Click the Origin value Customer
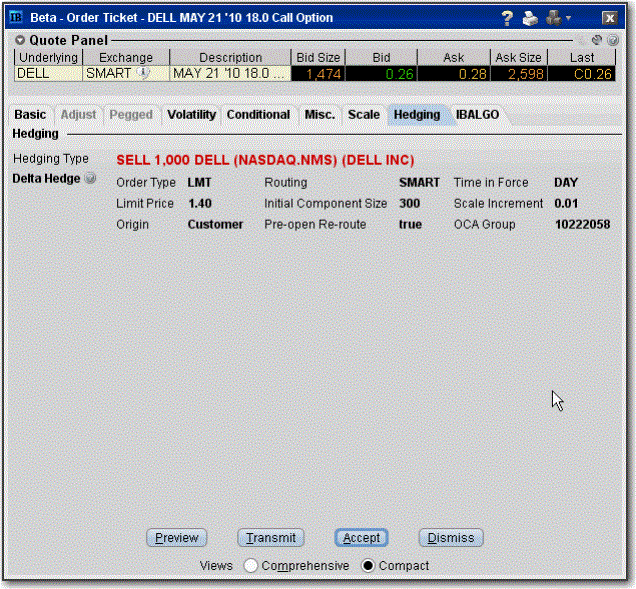Screen dimensions: 636x589 coord(215,224)
